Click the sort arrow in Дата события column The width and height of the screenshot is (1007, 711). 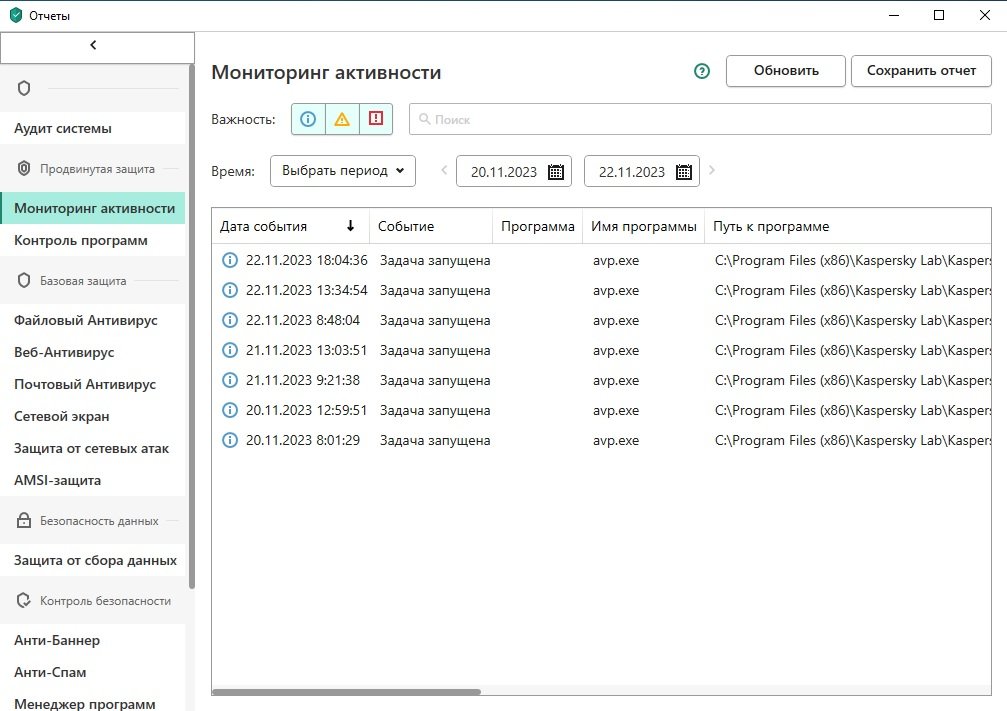click(x=350, y=226)
